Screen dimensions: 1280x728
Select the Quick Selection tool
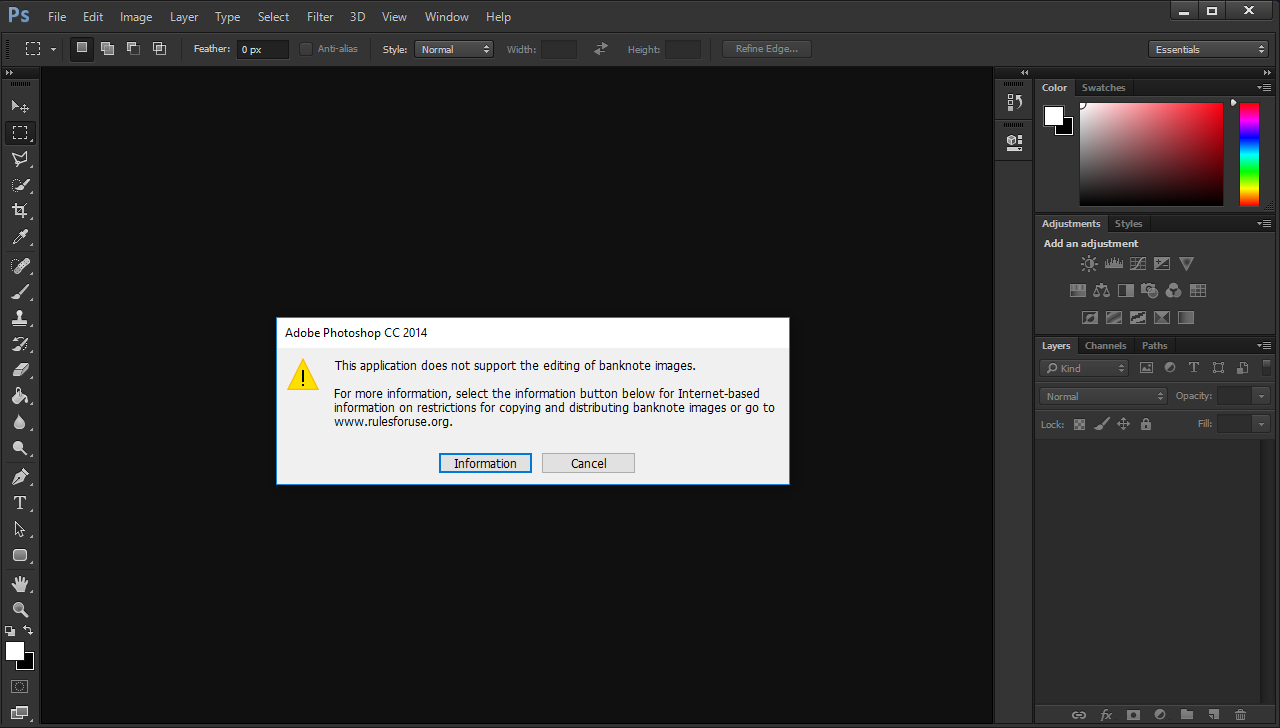pyautogui.click(x=20, y=185)
